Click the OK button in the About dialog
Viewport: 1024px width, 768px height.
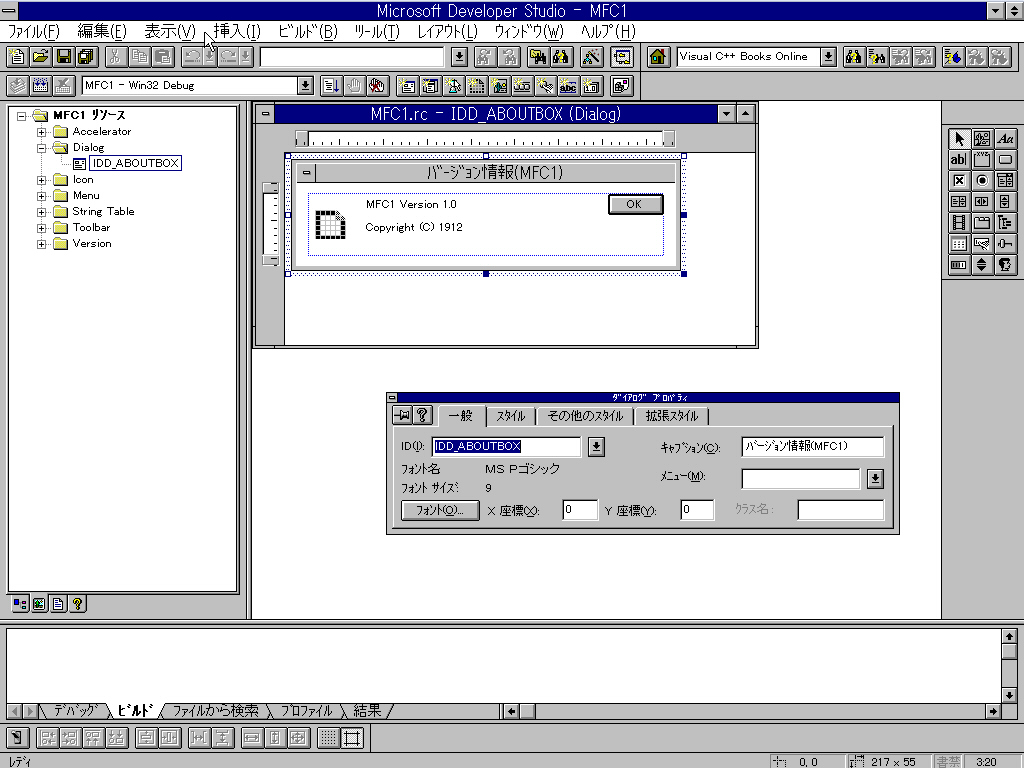(635, 204)
